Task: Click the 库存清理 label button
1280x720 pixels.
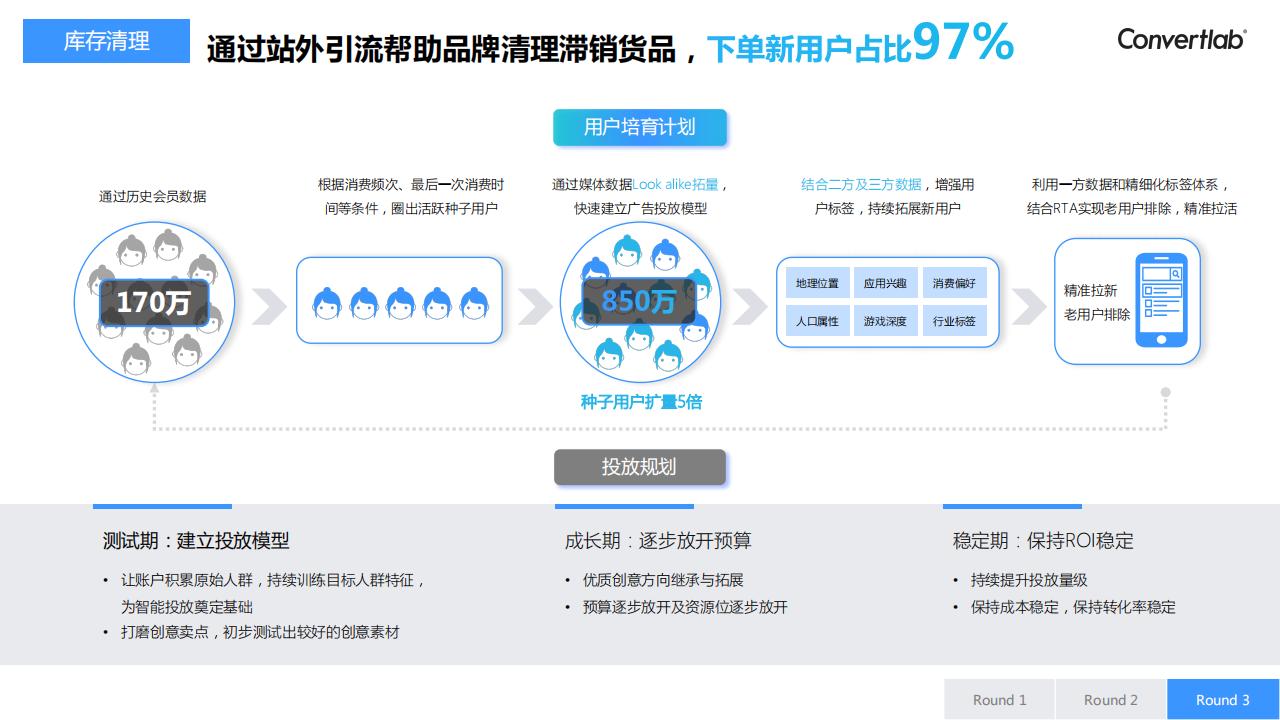Action: [106, 41]
